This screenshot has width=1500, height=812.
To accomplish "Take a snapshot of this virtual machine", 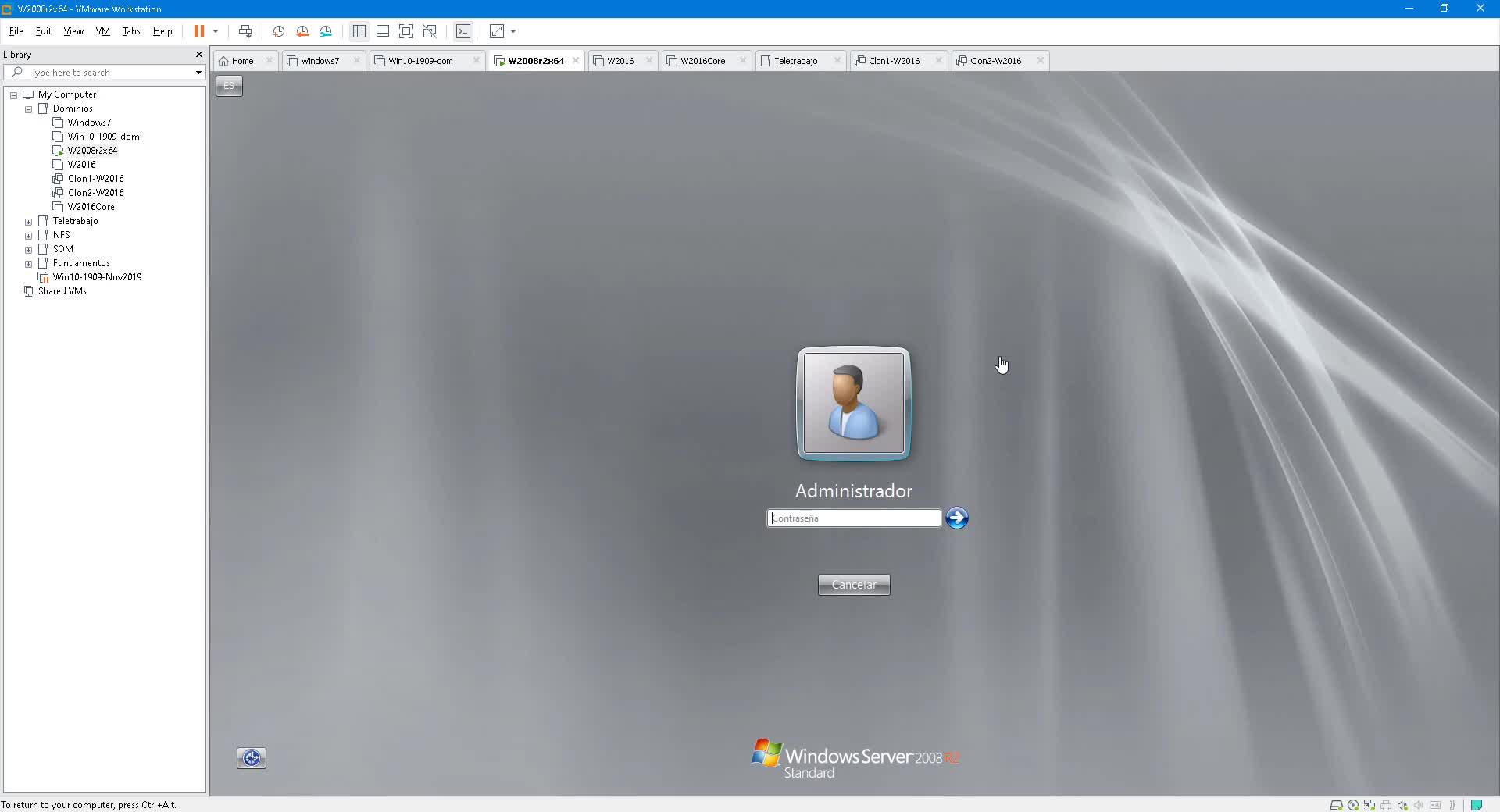I will coord(278,31).
